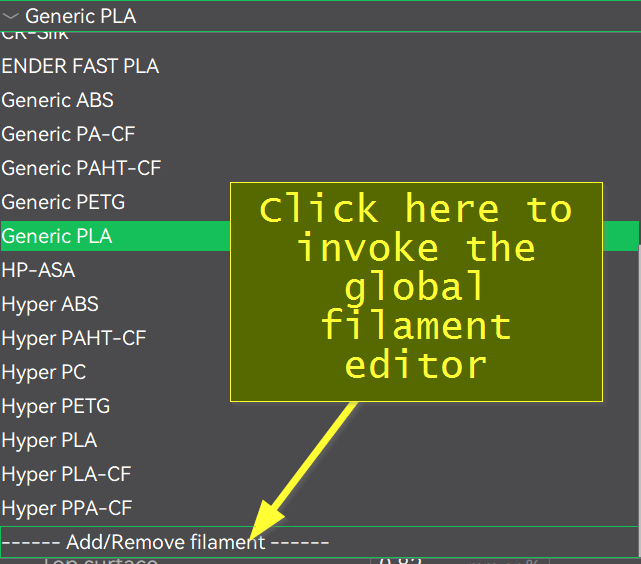Choose Hyper PPA-CF from the dropdown
This screenshot has width=641, height=564.
point(66,508)
